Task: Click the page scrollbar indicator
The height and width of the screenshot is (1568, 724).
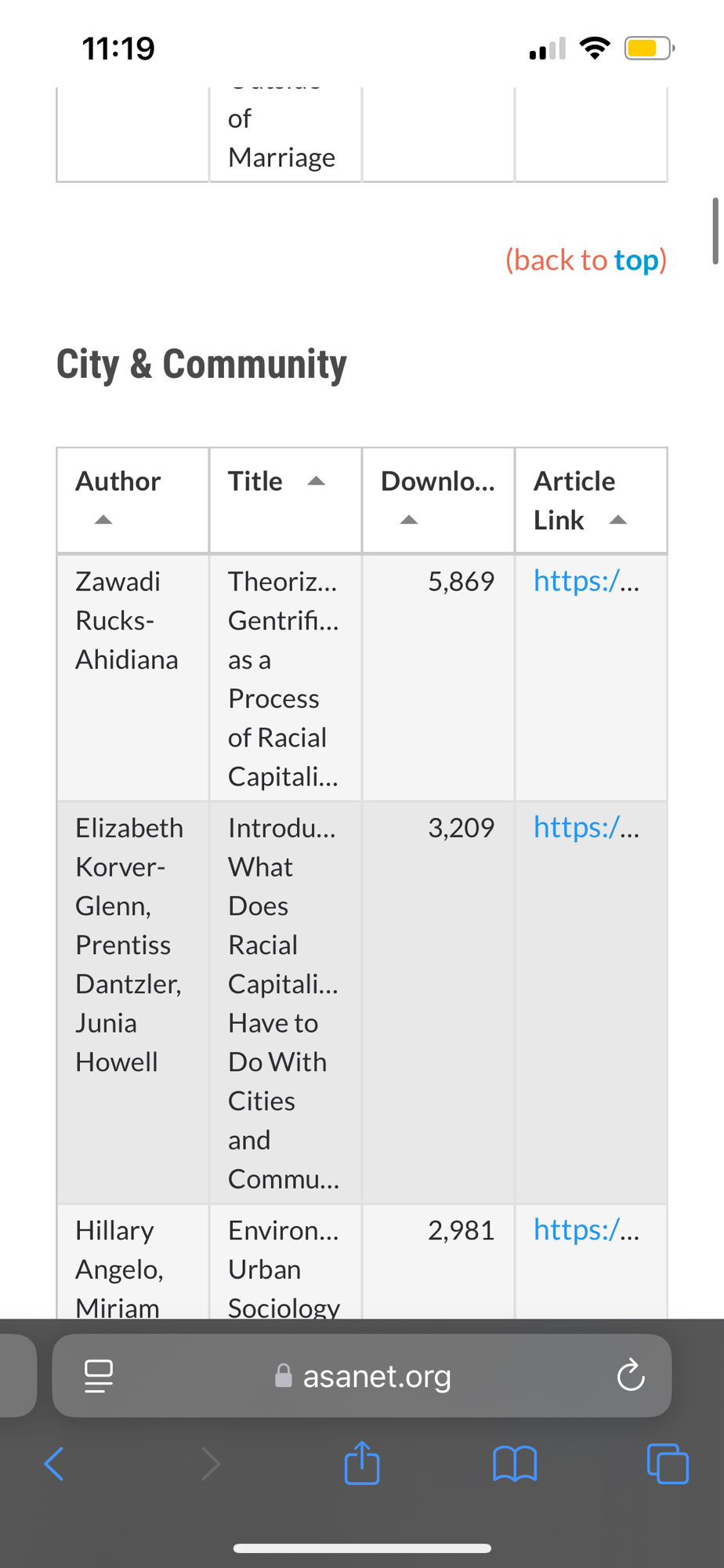Action: click(x=715, y=231)
